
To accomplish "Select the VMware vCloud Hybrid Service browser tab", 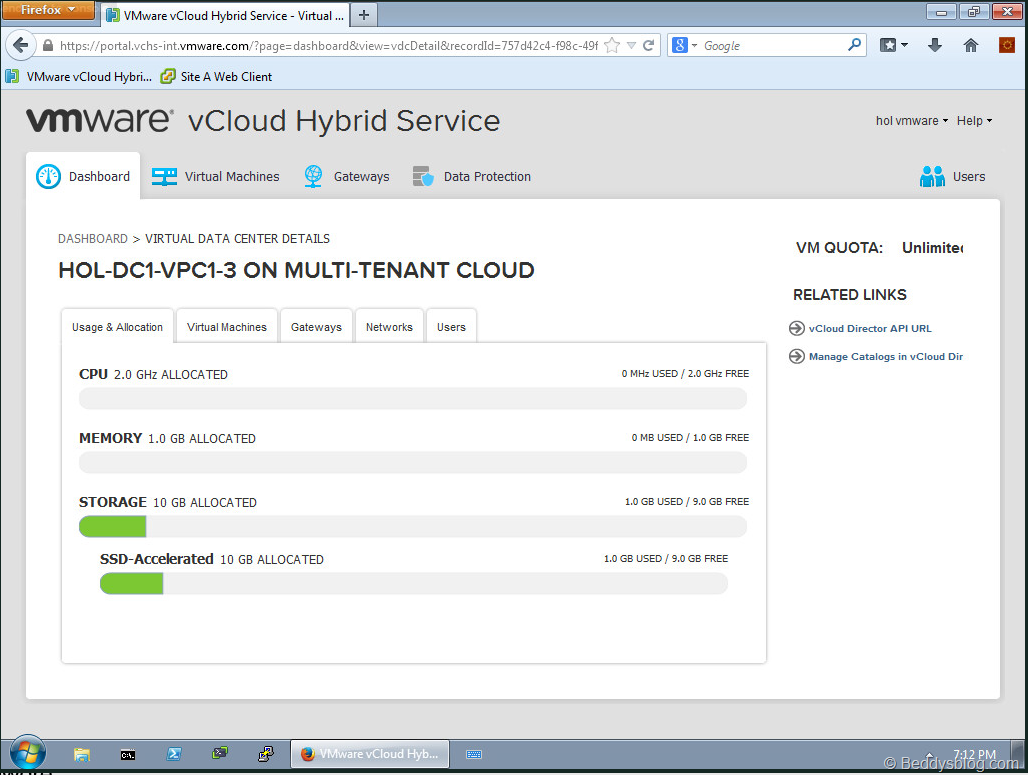I will tap(225, 15).
